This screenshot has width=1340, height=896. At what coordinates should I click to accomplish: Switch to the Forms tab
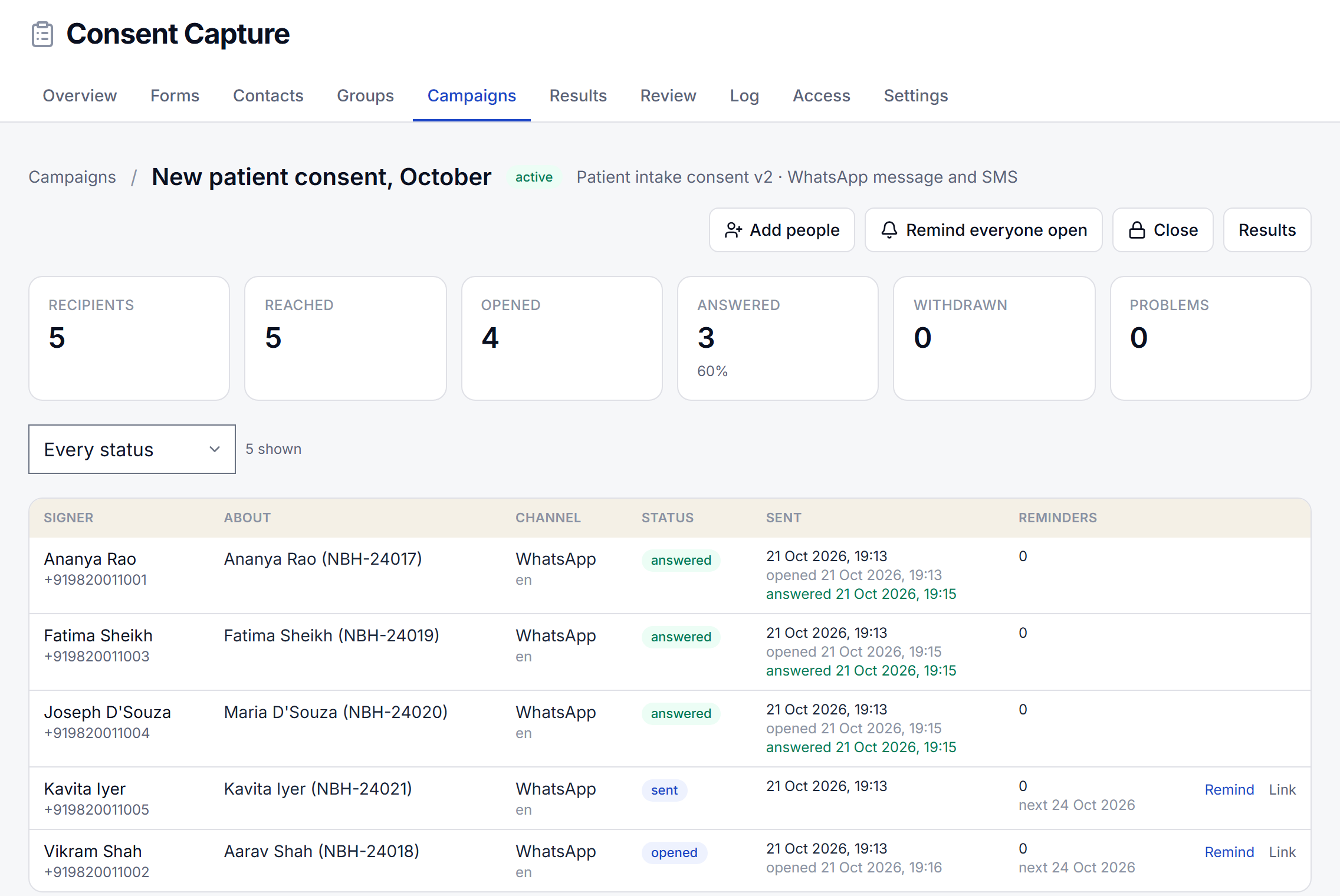pos(175,95)
